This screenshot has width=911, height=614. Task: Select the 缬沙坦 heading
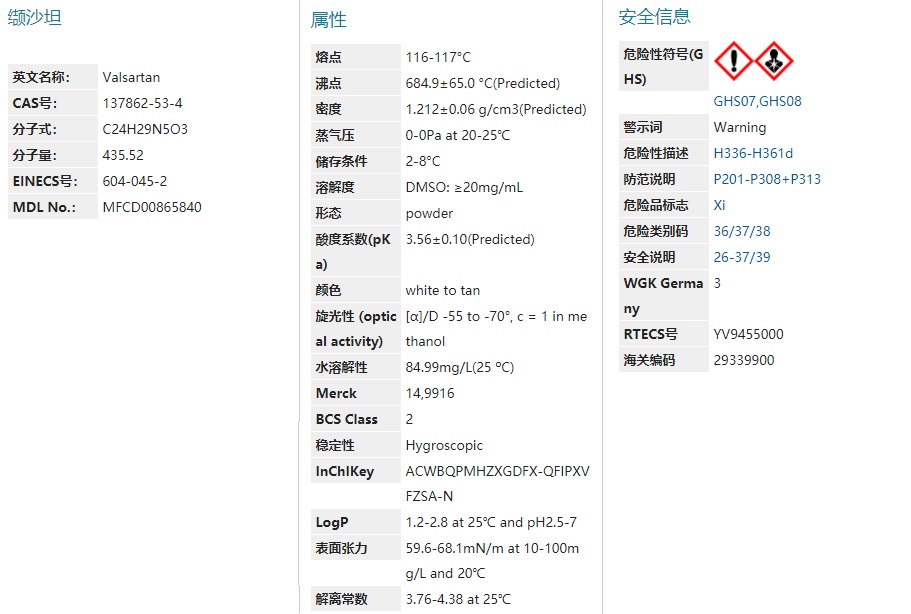34,17
